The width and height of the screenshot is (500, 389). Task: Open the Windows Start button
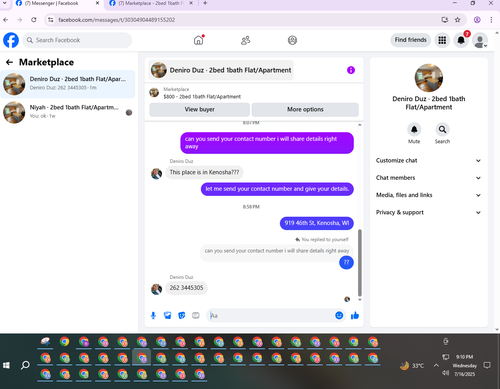pyautogui.click(x=6, y=366)
